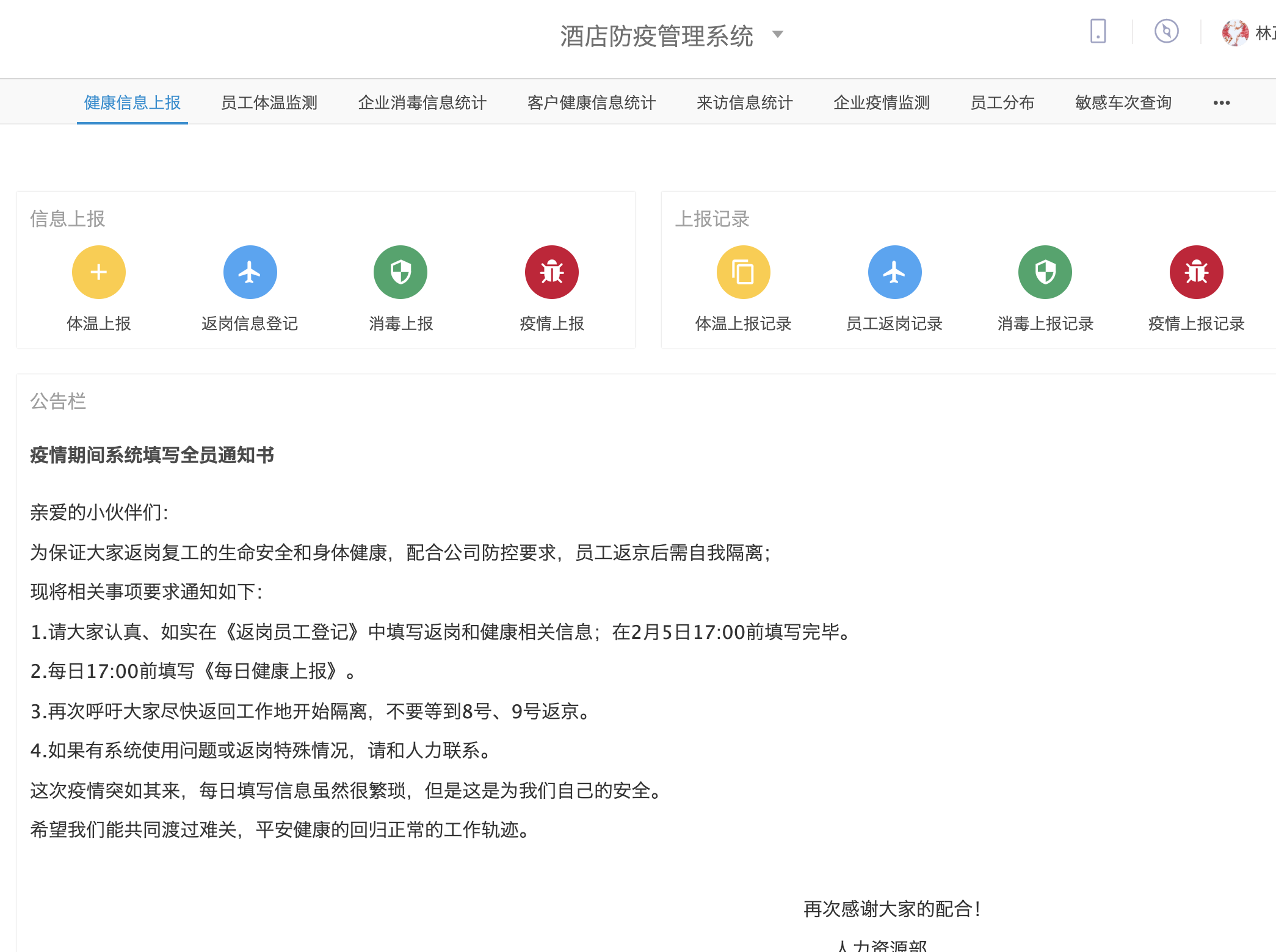The height and width of the screenshot is (952, 1276).
Task: Open the red bug 疫情上报 icon
Action: 552,272
